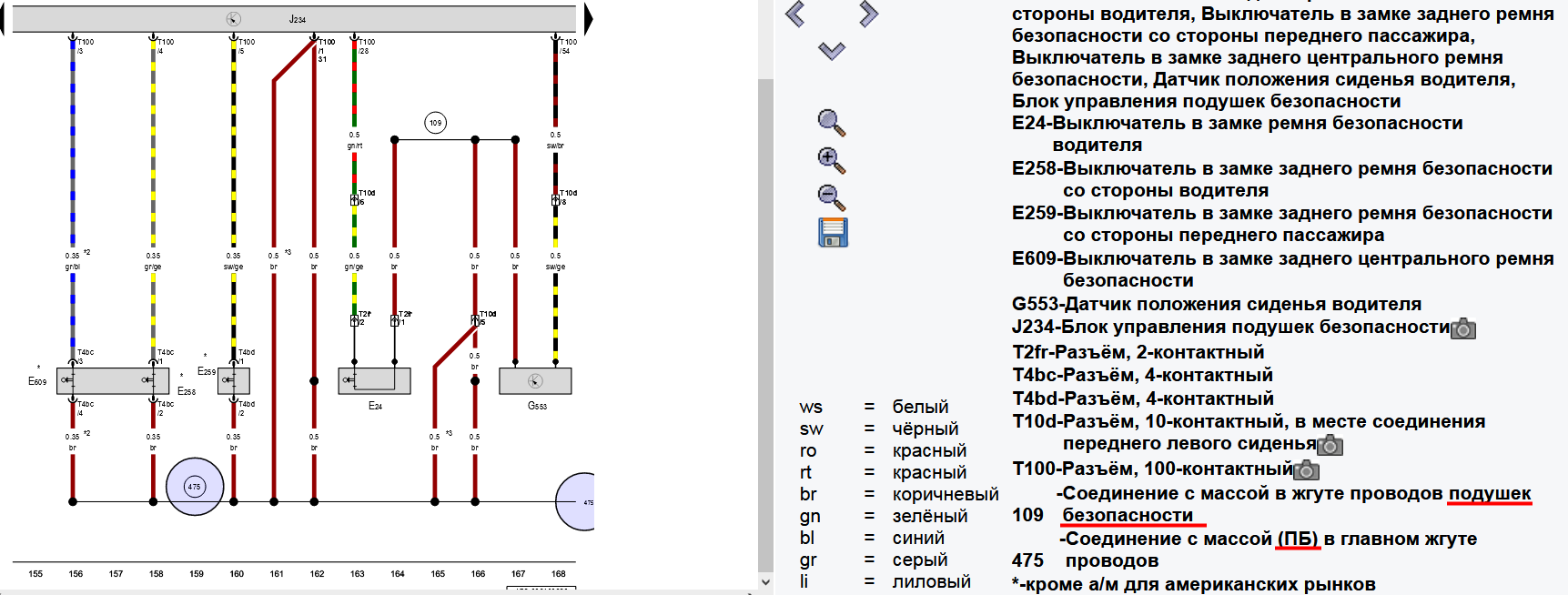The height and width of the screenshot is (595, 1568).
Task: Click current track number 162
Action: (x=317, y=574)
